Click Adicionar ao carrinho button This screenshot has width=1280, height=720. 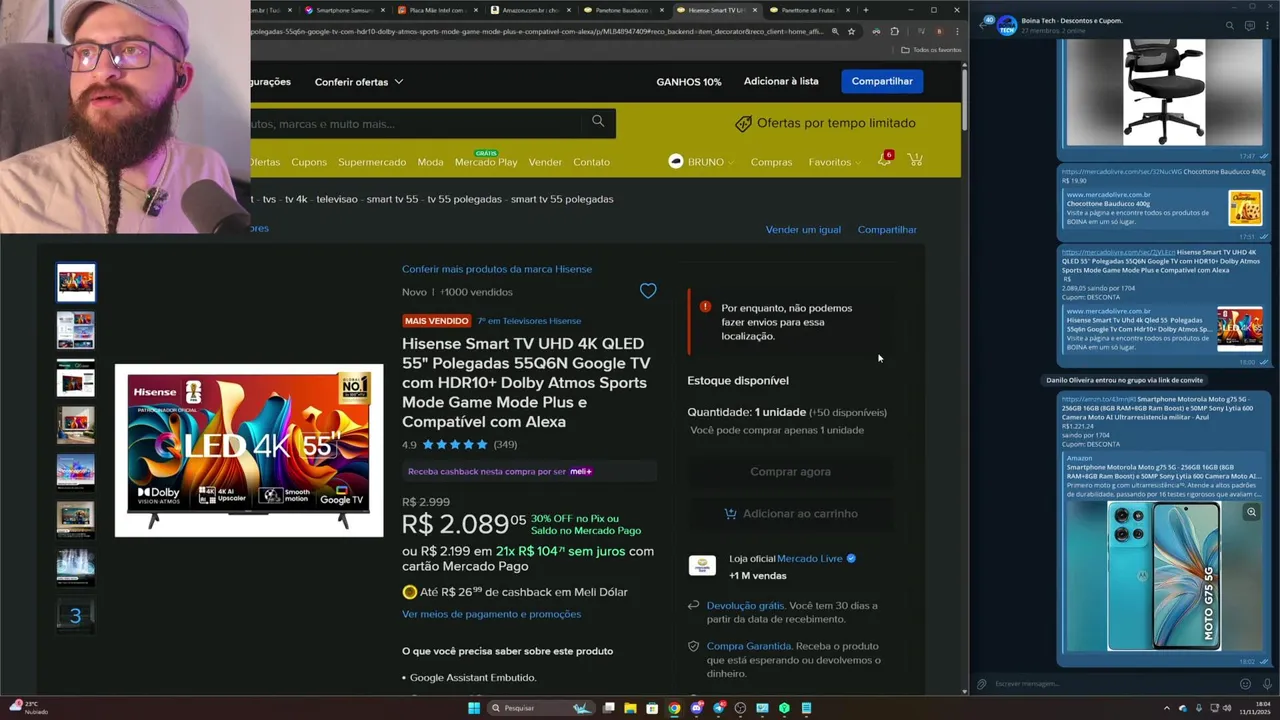[790, 513]
